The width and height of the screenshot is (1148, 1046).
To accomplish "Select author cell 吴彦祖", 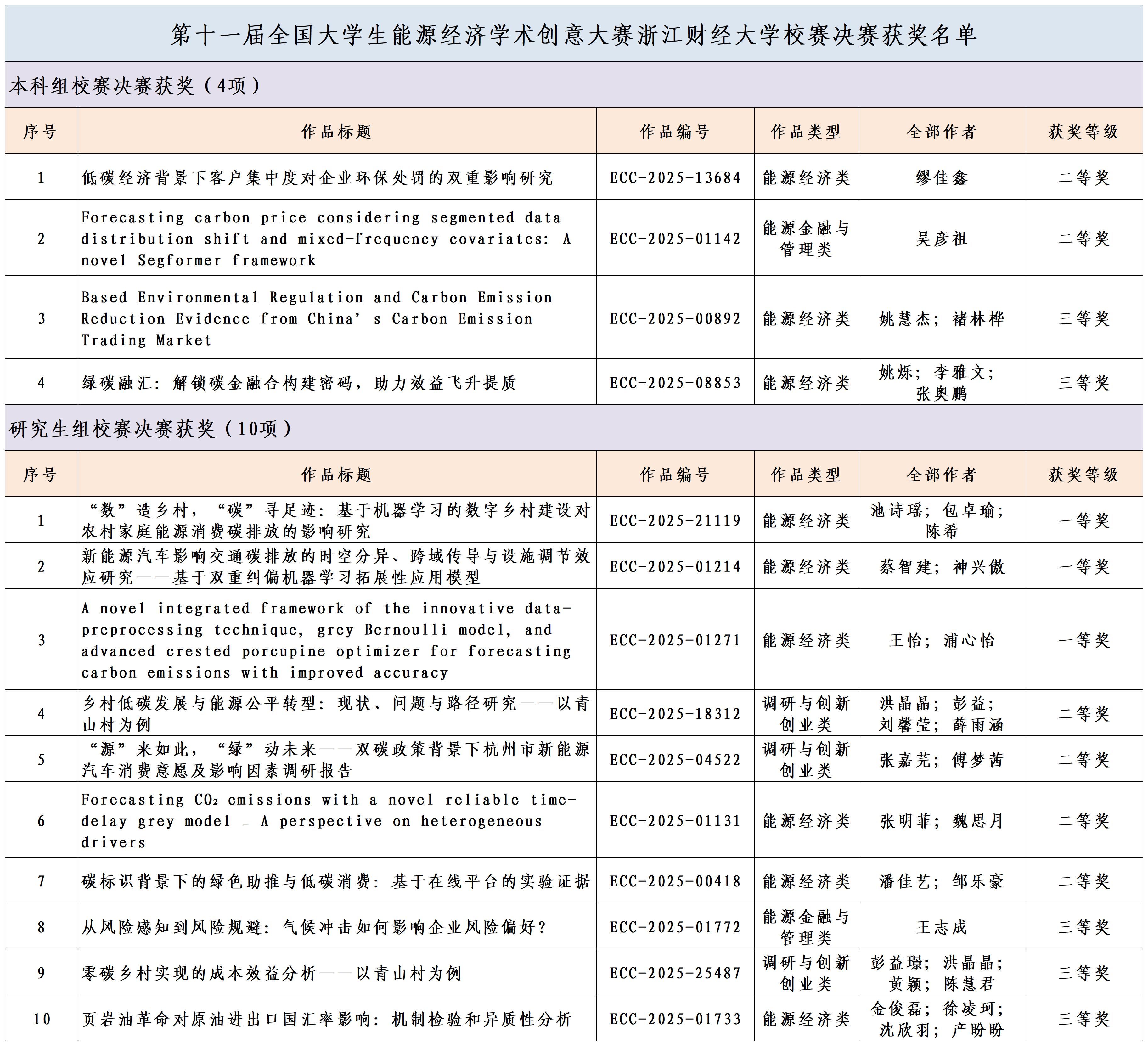I will pos(941,239).
